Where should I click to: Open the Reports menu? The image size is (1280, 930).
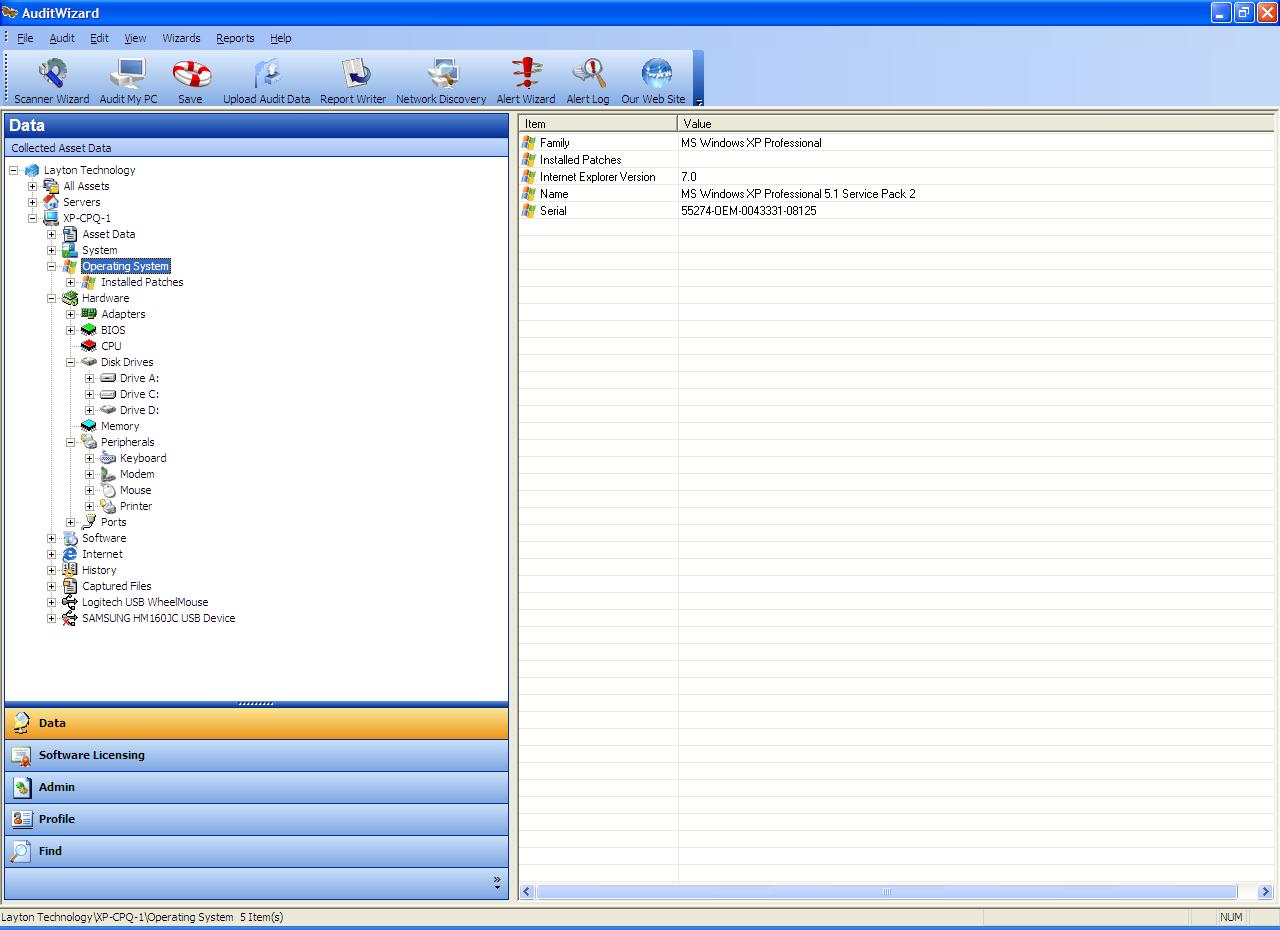(x=235, y=38)
